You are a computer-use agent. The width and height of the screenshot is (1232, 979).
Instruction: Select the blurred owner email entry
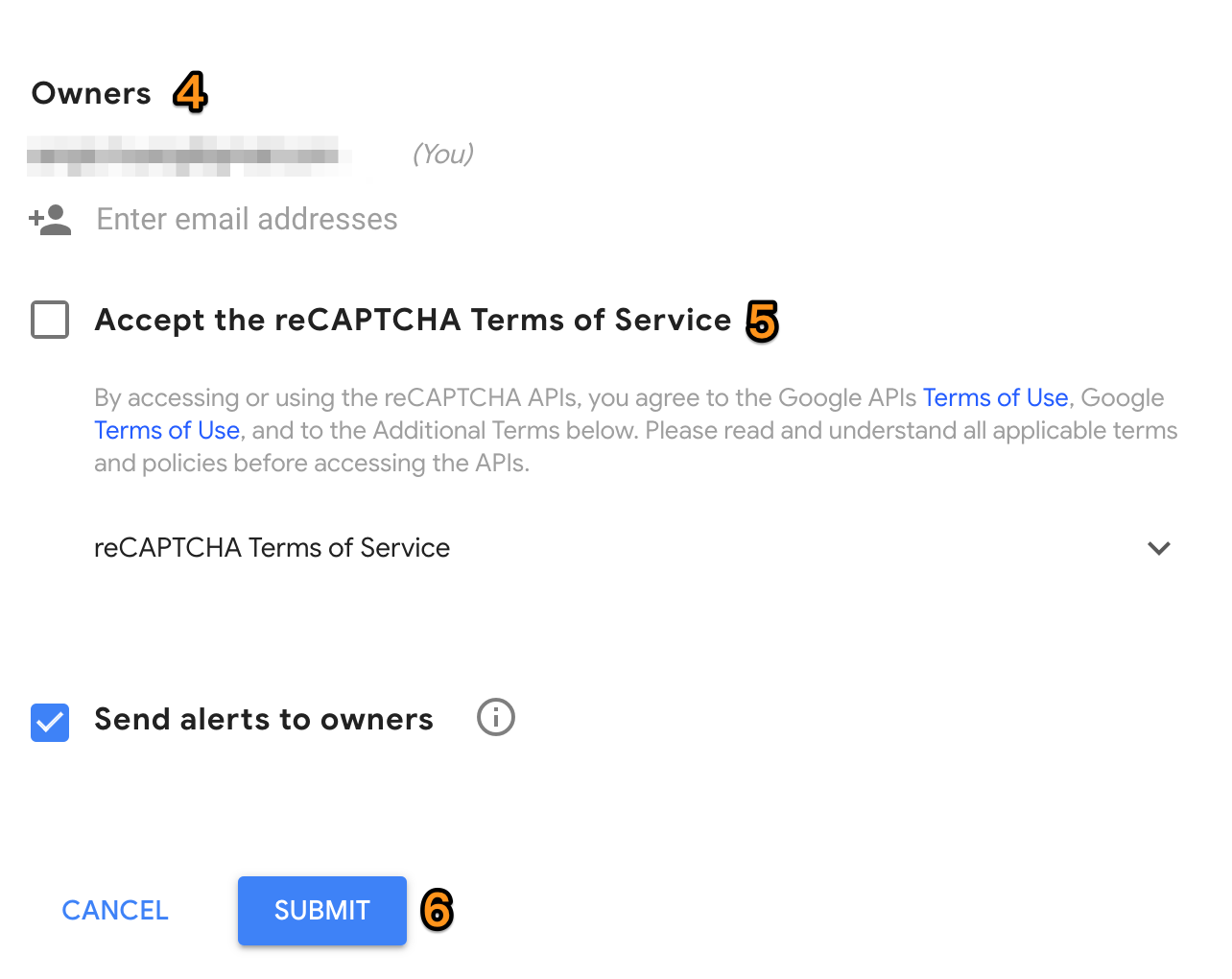182,155
